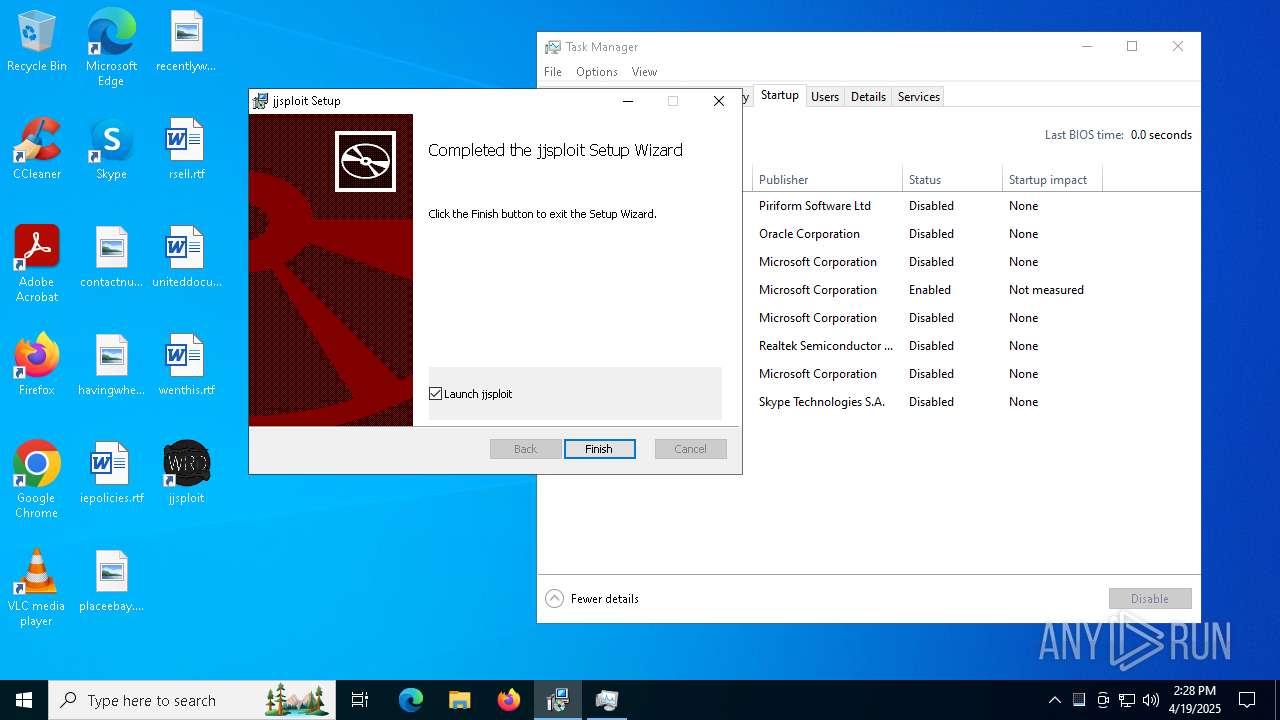Open Adobe Acrobat desktop shortcut
Viewport: 1280px width, 720px height.
coord(37,265)
